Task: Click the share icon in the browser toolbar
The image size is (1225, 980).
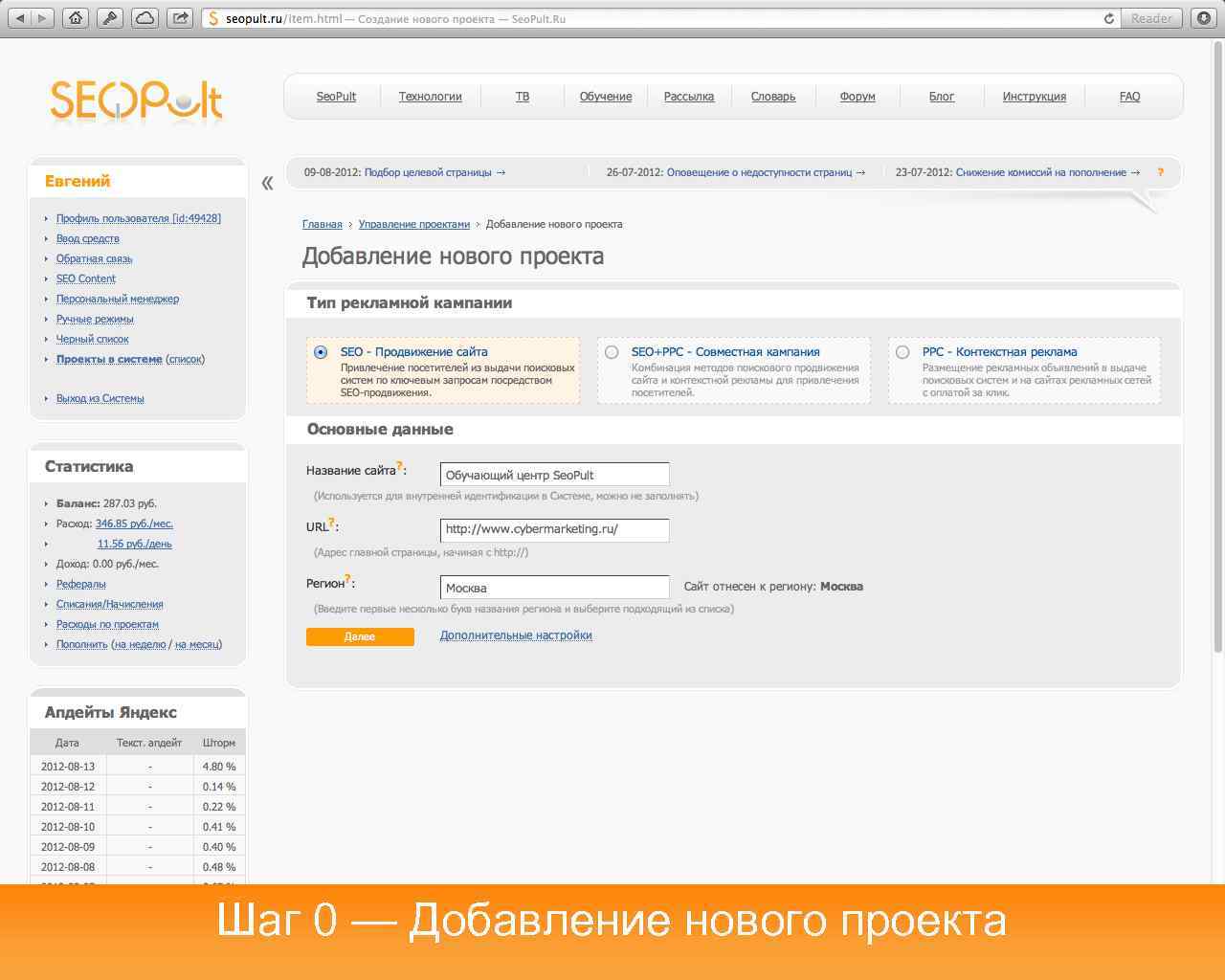Action: click(179, 17)
